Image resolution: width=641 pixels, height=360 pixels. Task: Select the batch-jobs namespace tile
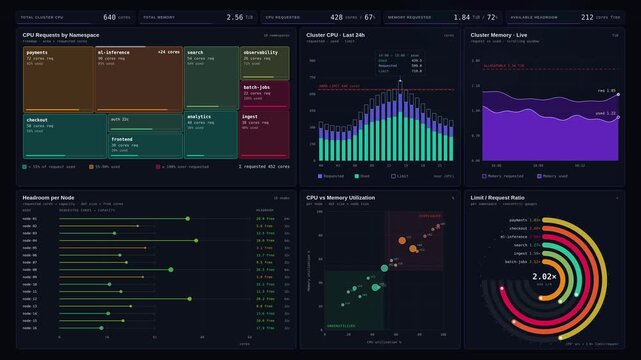point(264,95)
